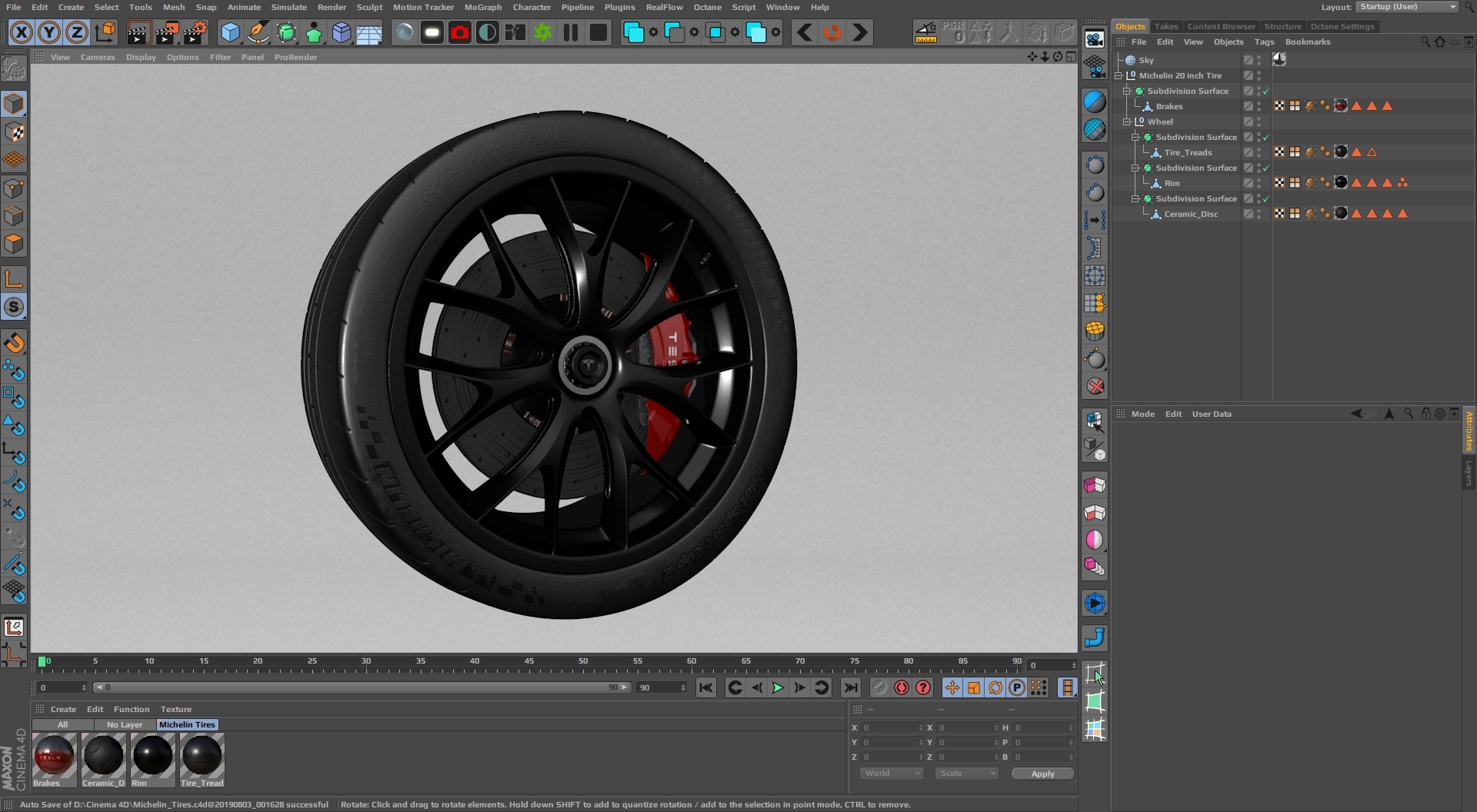Viewport: 1477px width, 812px height.
Task: Collapse the Wheel group in the Objects panel
Action: pos(1127,121)
